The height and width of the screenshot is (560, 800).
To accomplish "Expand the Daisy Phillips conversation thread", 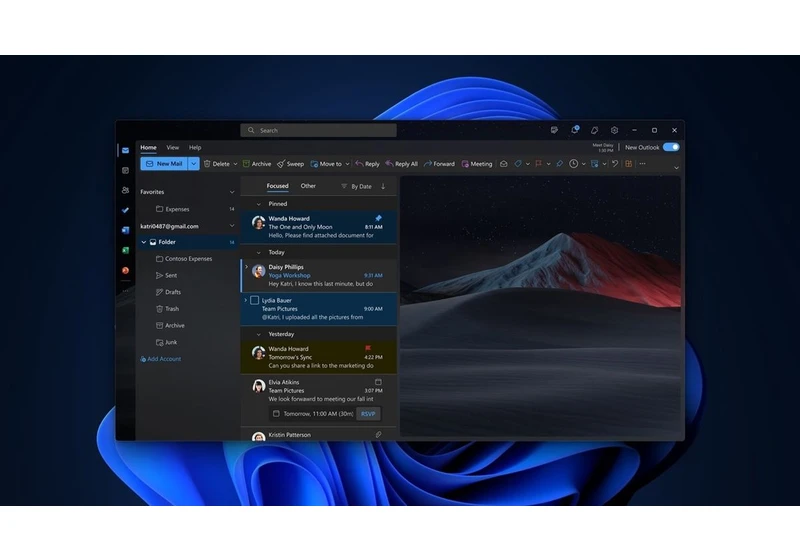I will click(x=246, y=267).
